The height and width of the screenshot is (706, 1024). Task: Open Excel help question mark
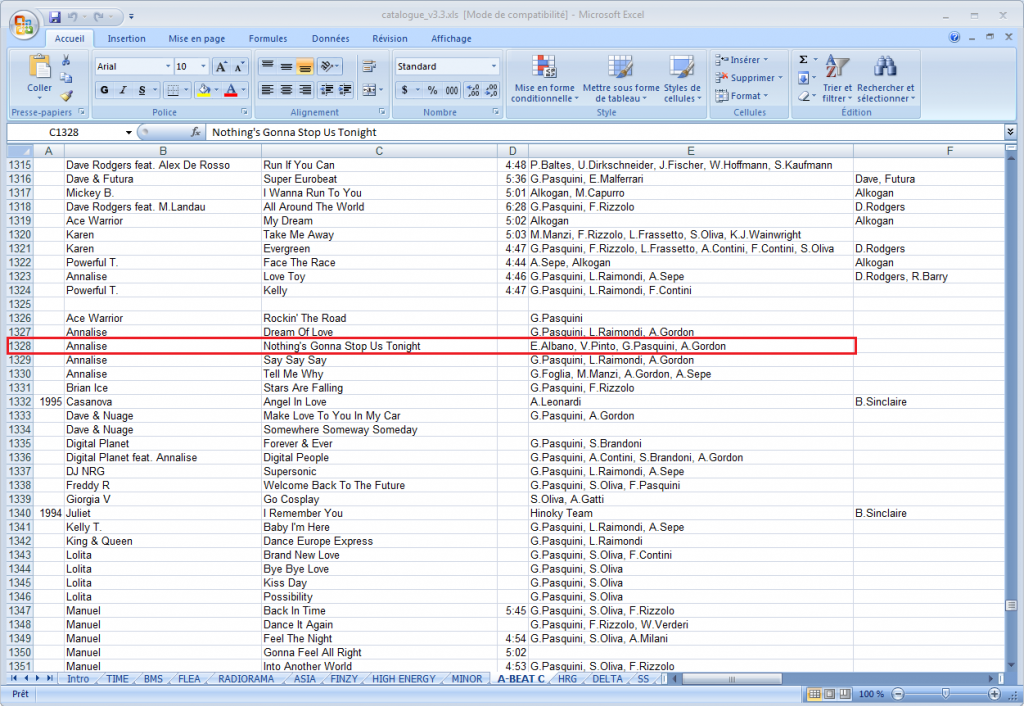[954, 37]
